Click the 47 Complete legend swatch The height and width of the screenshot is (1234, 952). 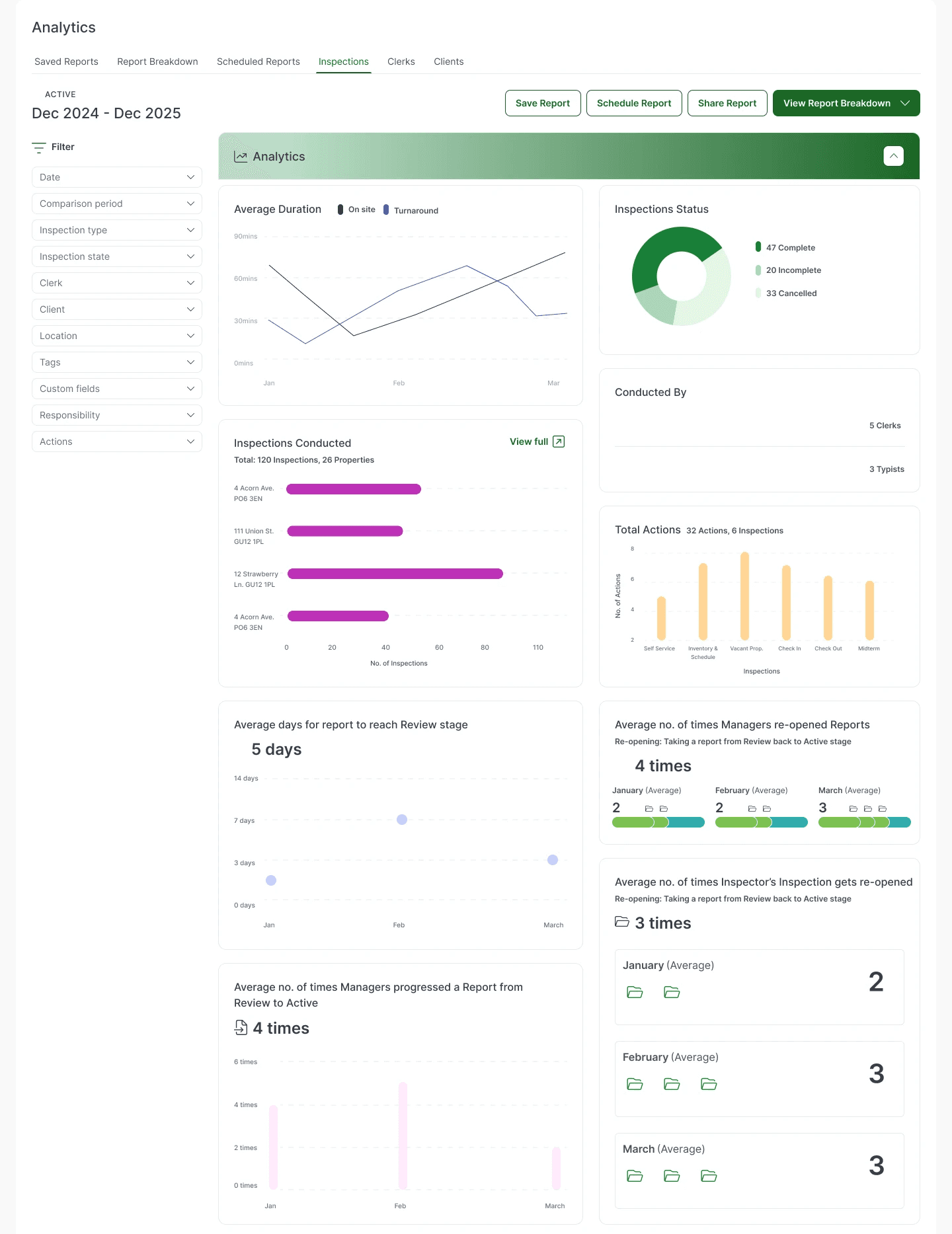[758, 247]
